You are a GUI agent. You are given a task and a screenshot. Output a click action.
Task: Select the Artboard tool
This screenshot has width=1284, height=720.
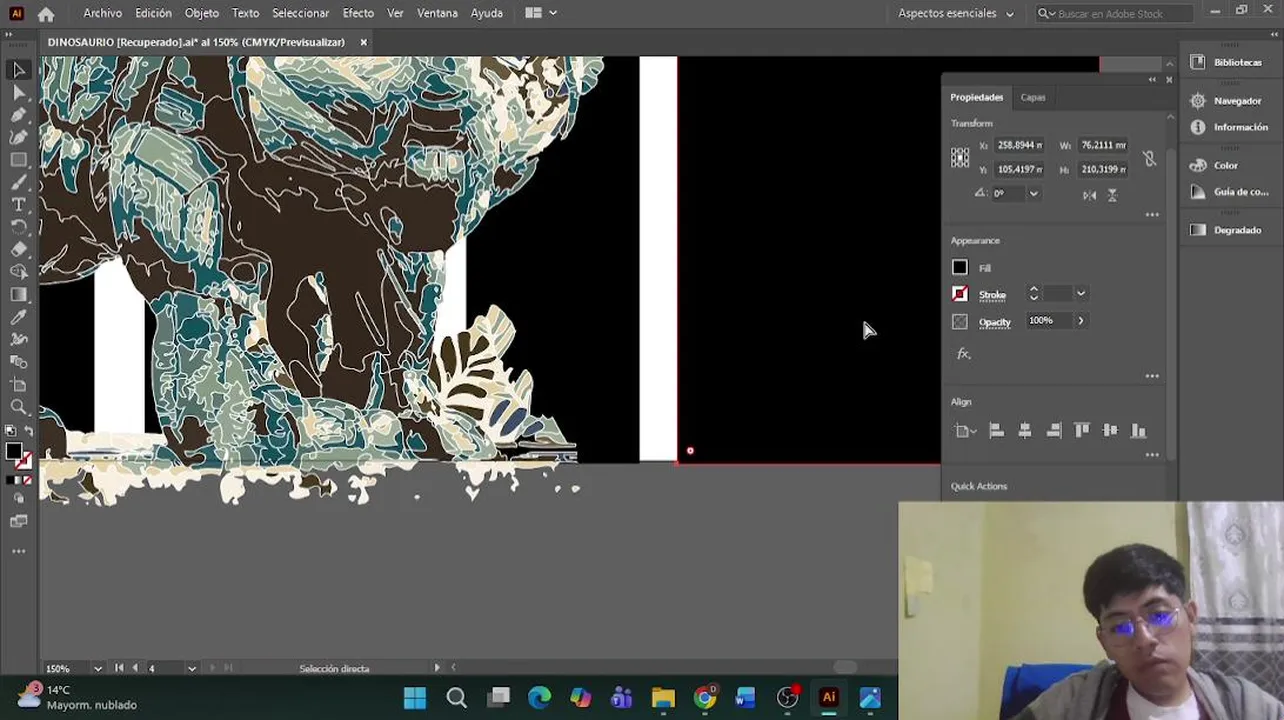click(18, 384)
